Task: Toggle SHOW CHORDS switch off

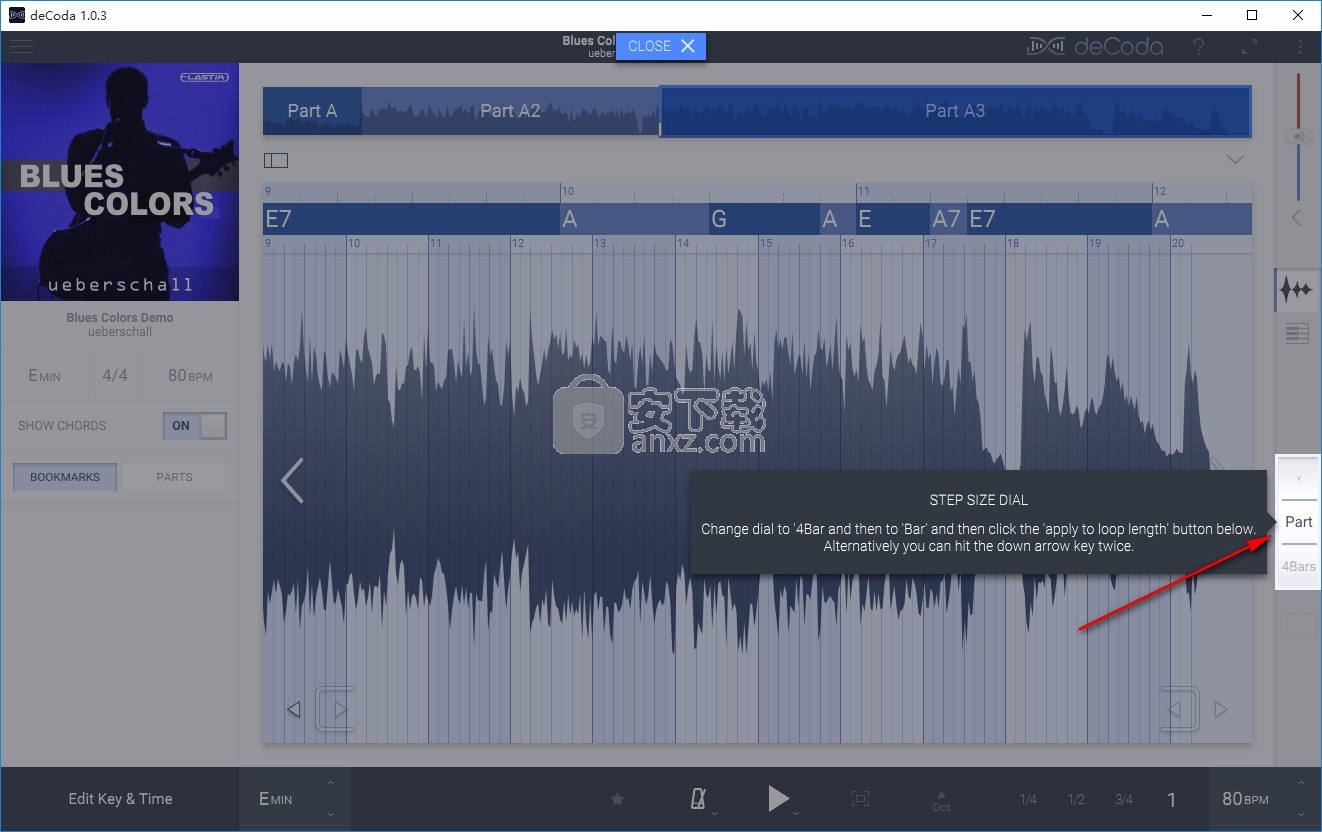Action: [195, 426]
